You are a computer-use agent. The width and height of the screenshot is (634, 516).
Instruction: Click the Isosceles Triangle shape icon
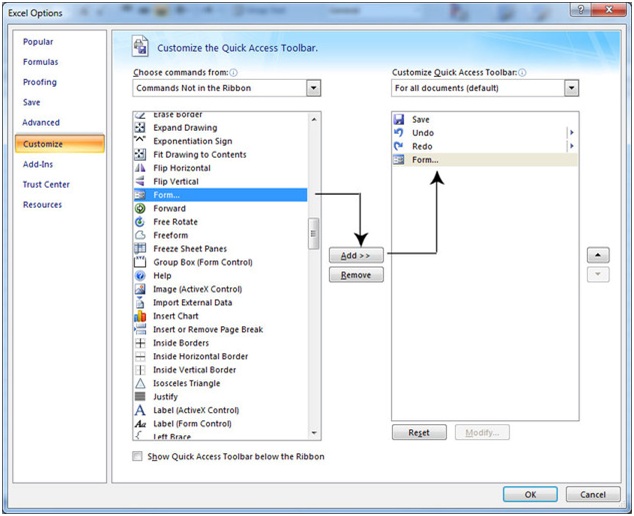point(140,383)
